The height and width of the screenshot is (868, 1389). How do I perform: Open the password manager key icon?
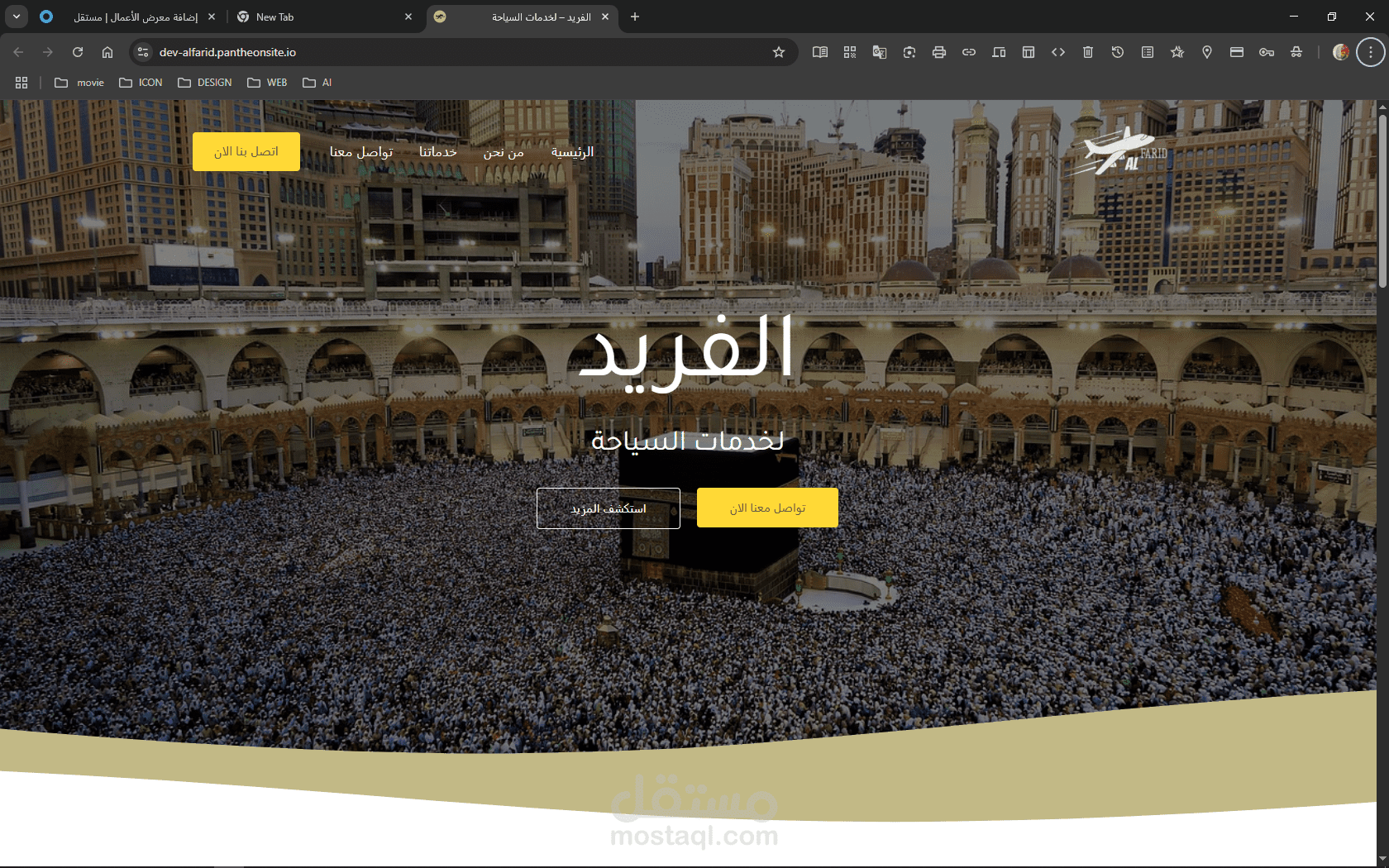coord(1266,52)
